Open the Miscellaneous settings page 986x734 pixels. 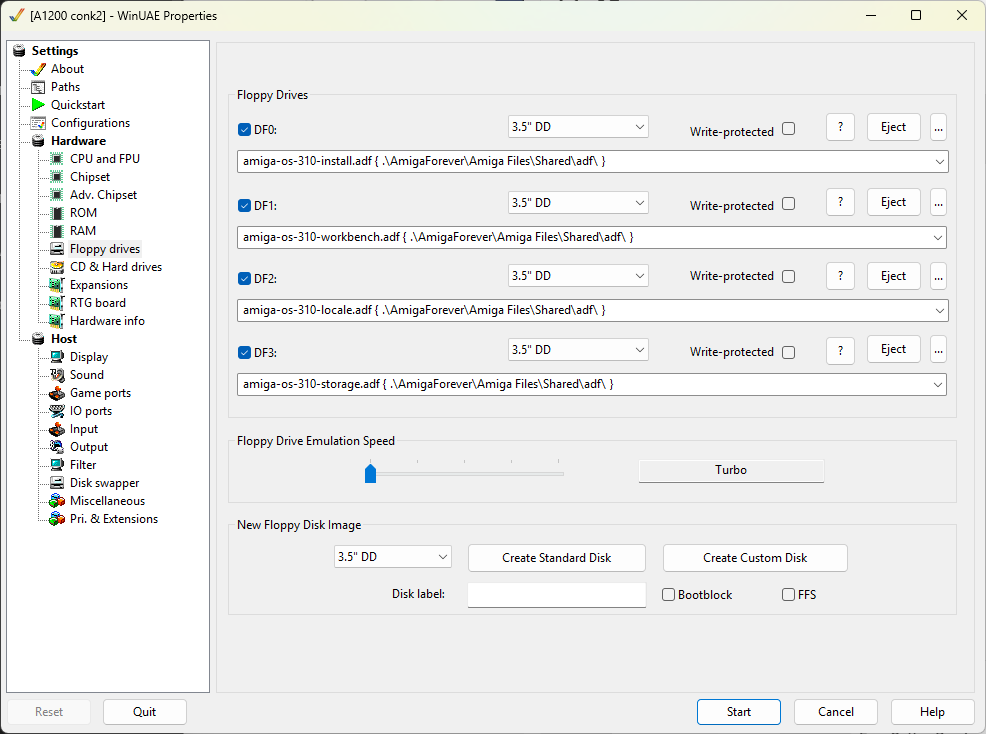point(107,501)
